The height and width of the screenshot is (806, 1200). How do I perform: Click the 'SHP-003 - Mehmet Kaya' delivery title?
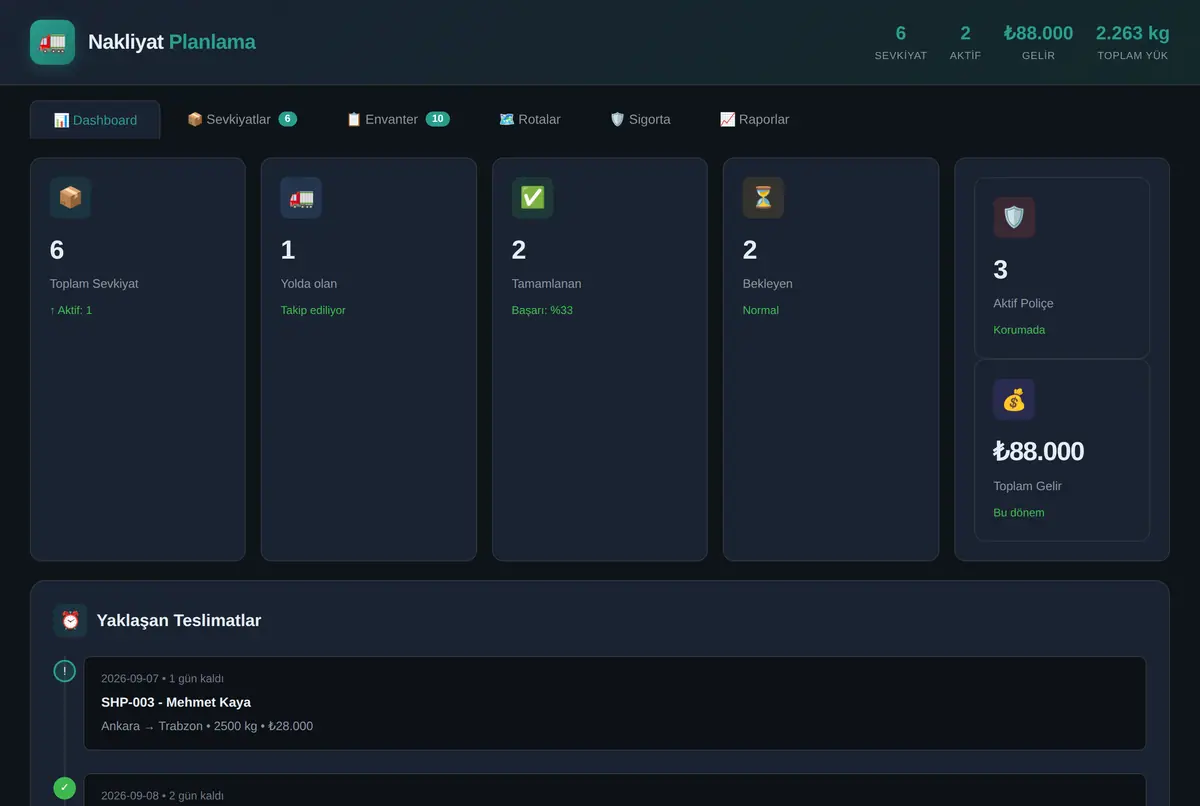176,702
